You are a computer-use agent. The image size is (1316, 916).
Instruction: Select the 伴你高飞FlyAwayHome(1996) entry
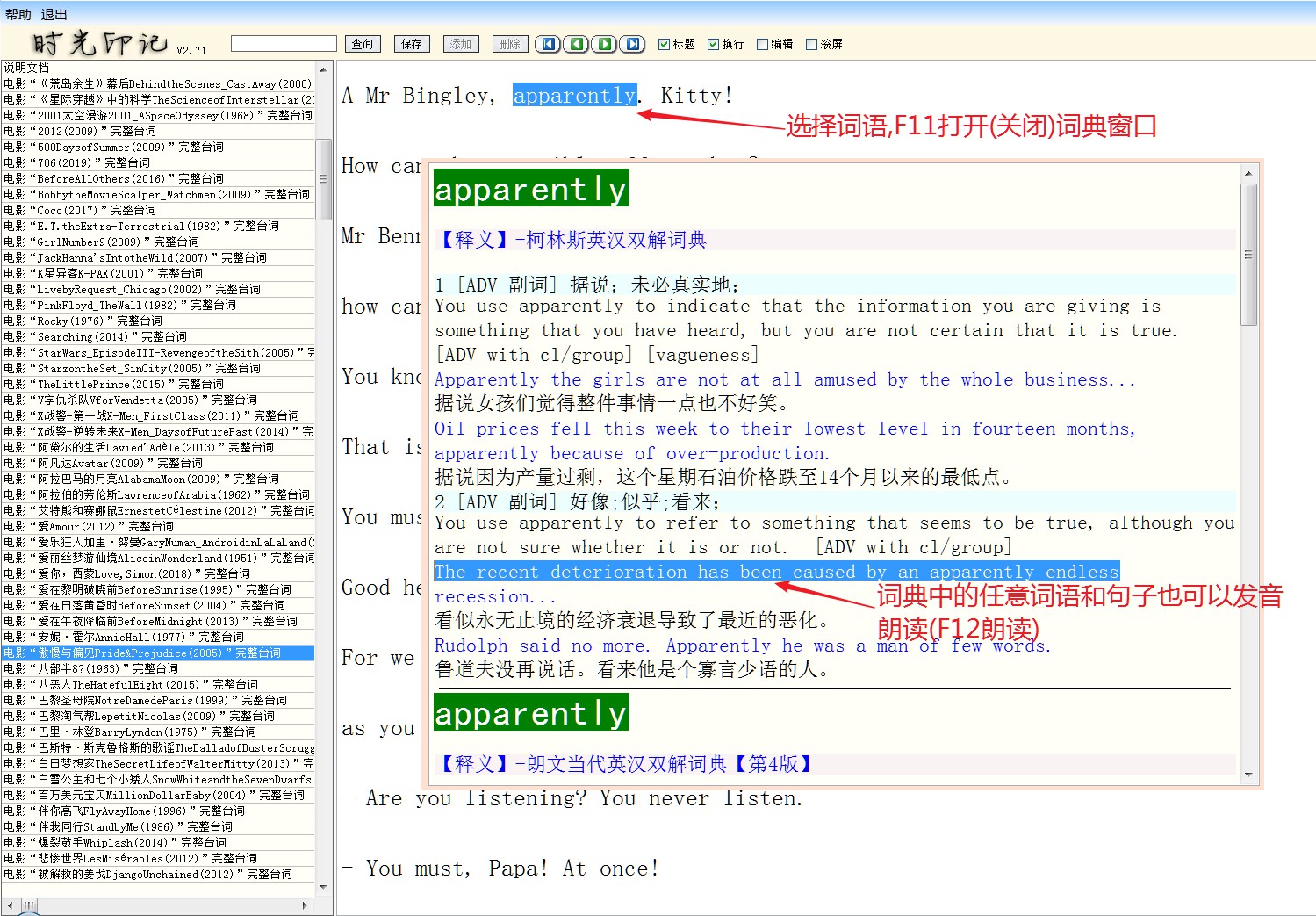(x=158, y=811)
